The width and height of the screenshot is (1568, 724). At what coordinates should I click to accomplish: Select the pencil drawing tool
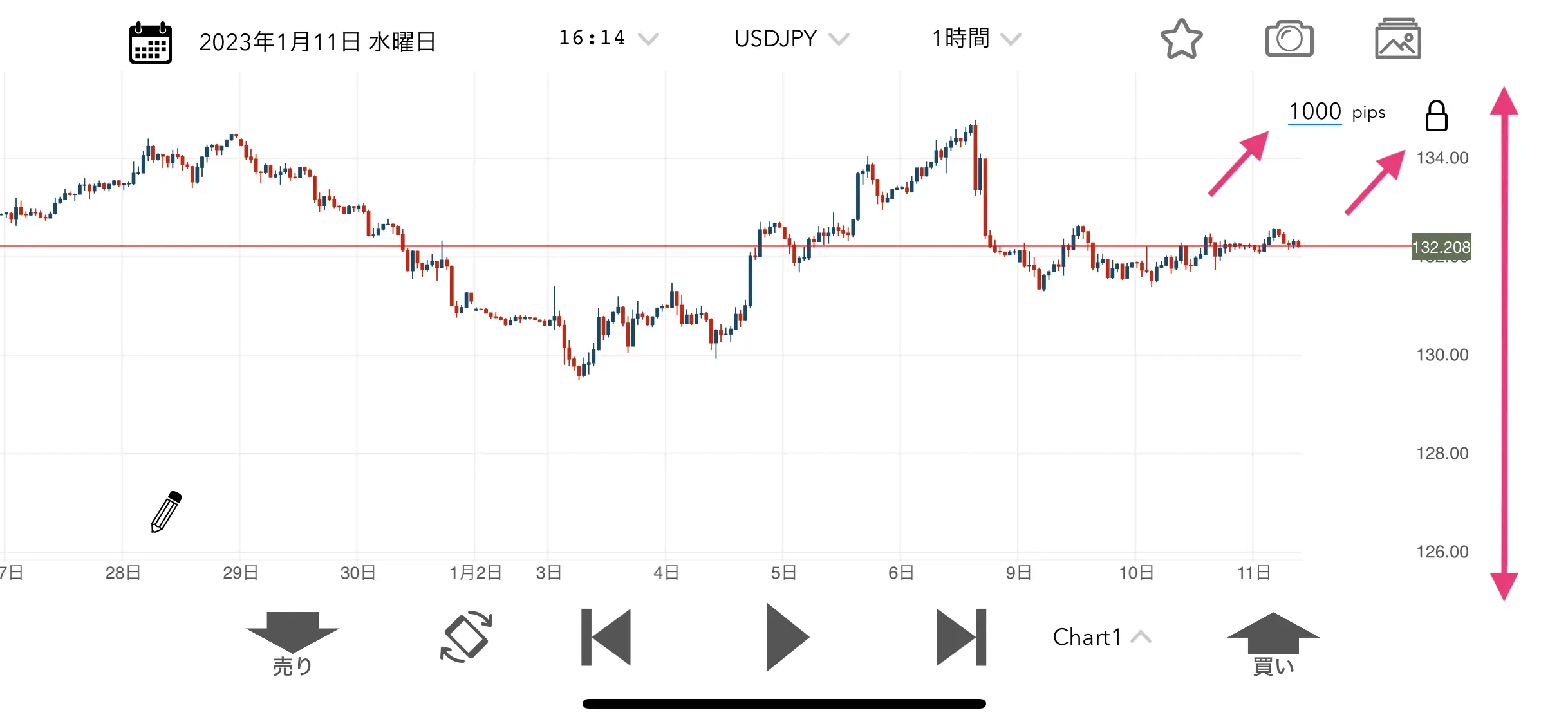166,512
